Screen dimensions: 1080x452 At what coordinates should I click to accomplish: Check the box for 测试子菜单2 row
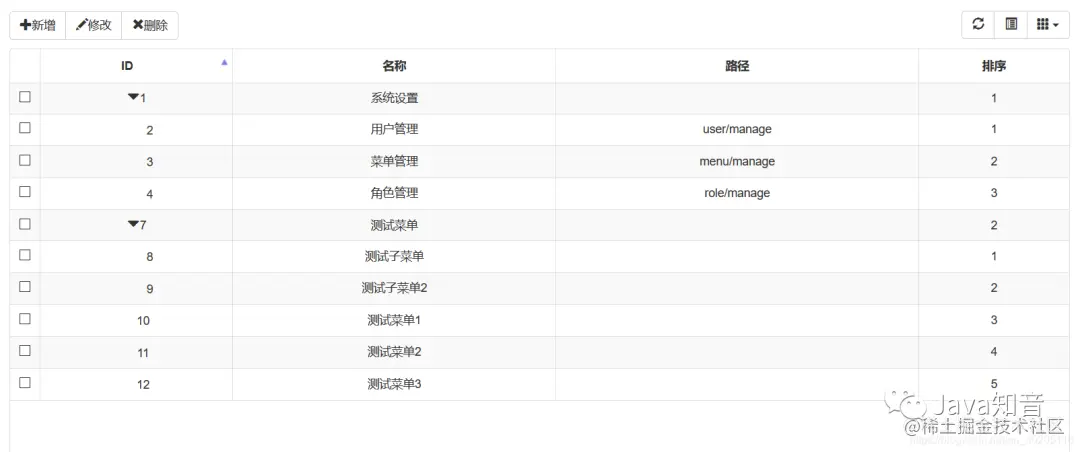[x=25, y=287]
